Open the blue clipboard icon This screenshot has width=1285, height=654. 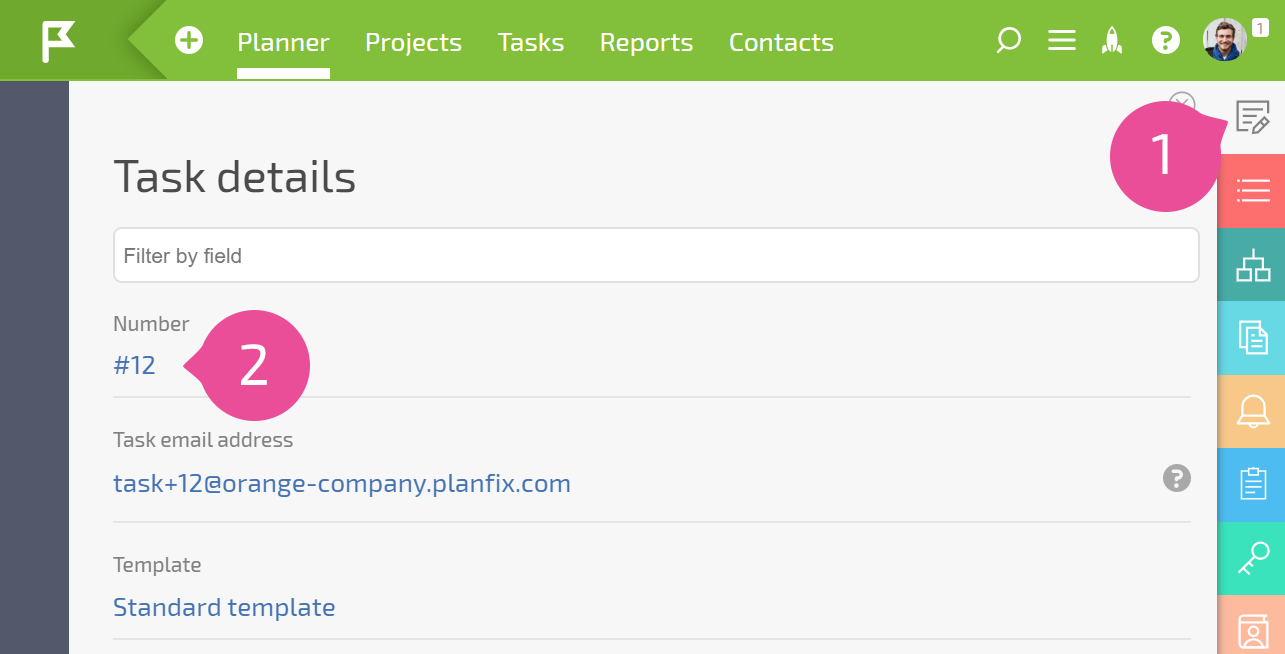pyautogui.click(x=1252, y=484)
